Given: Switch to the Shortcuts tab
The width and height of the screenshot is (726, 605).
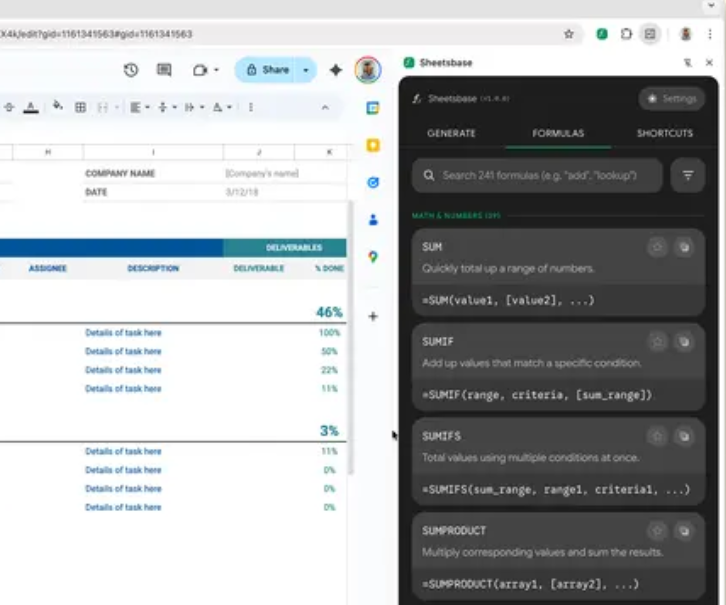Looking at the screenshot, I should point(664,133).
